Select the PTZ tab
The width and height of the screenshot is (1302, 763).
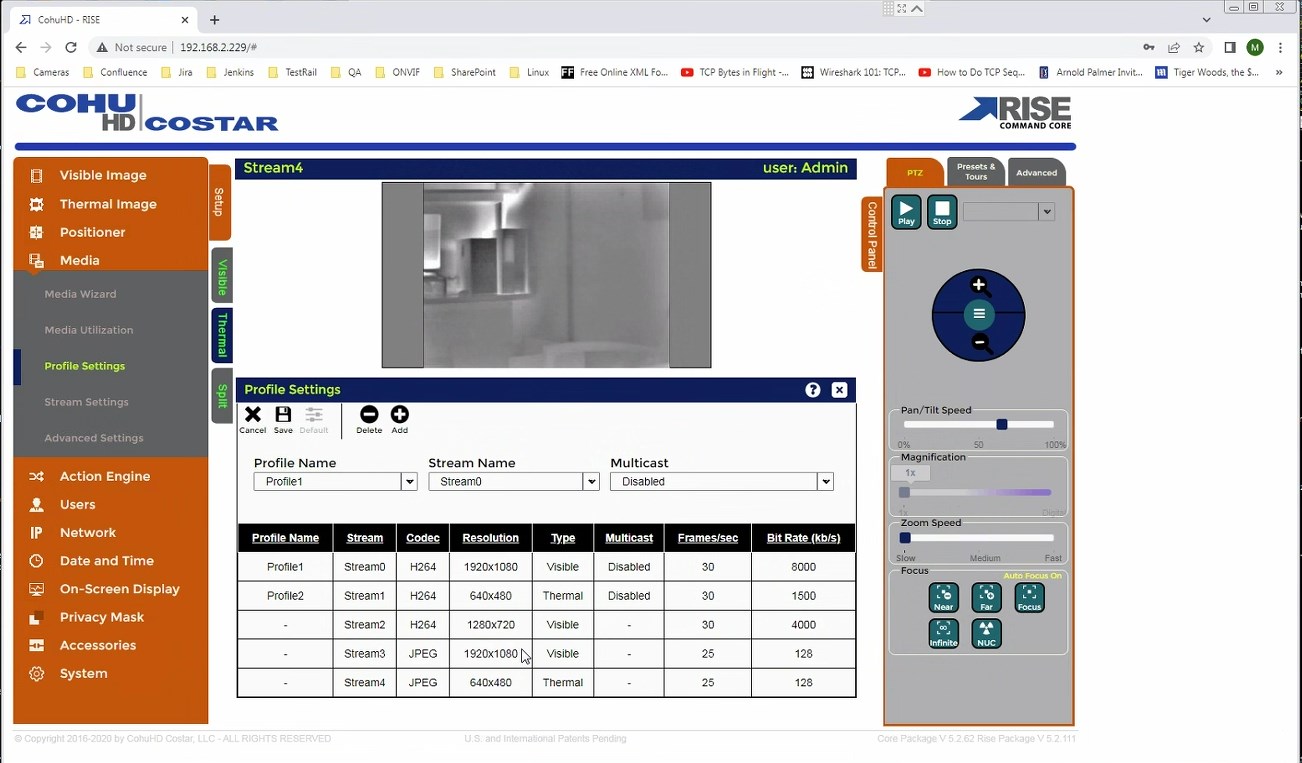[915, 172]
